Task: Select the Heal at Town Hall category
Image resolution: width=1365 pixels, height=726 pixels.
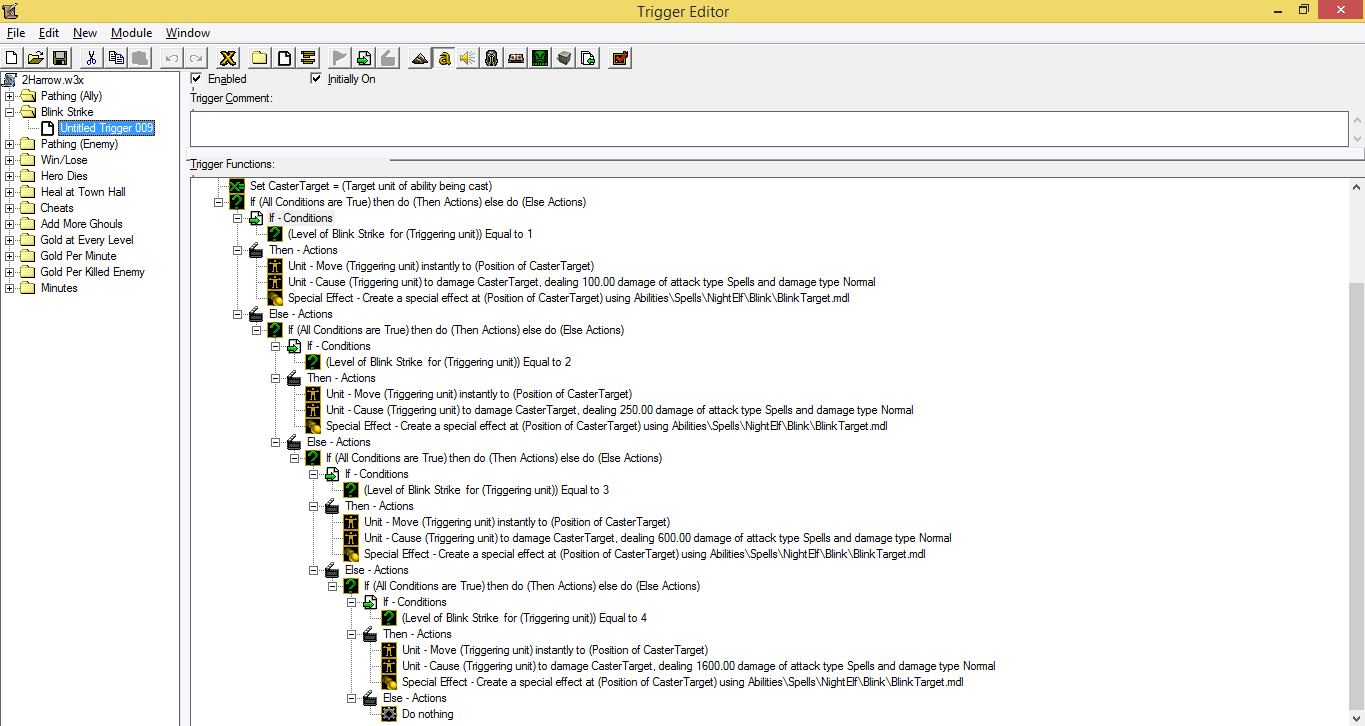Action: [83, 192]
